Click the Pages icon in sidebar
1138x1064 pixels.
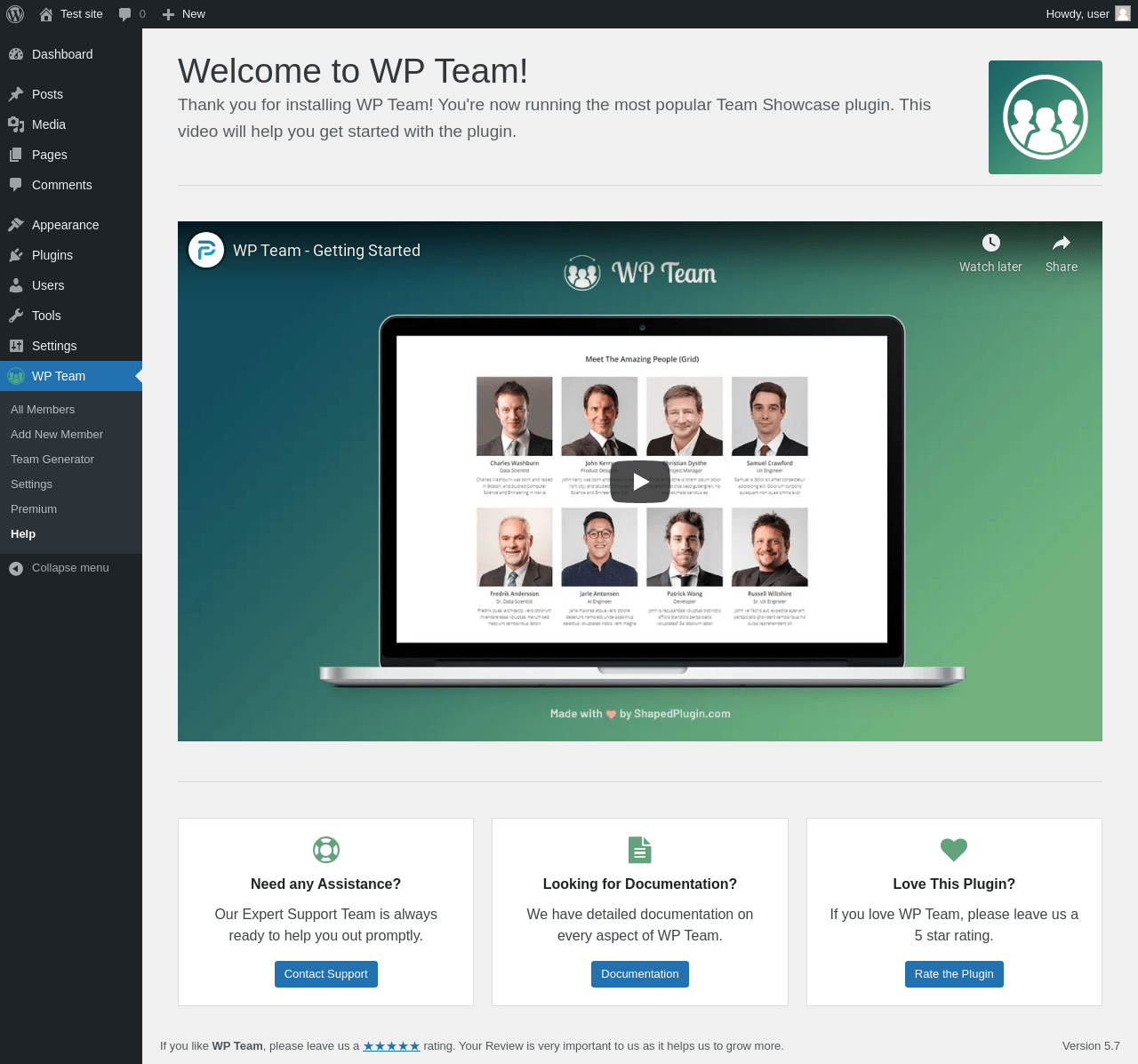[16, 155]
